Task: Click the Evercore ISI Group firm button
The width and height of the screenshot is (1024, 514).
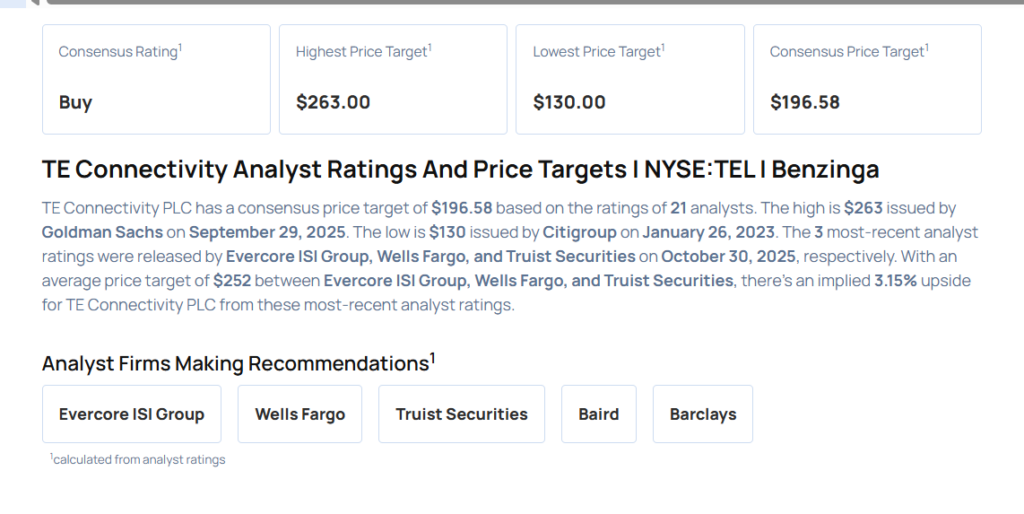Action: (131, 414)
